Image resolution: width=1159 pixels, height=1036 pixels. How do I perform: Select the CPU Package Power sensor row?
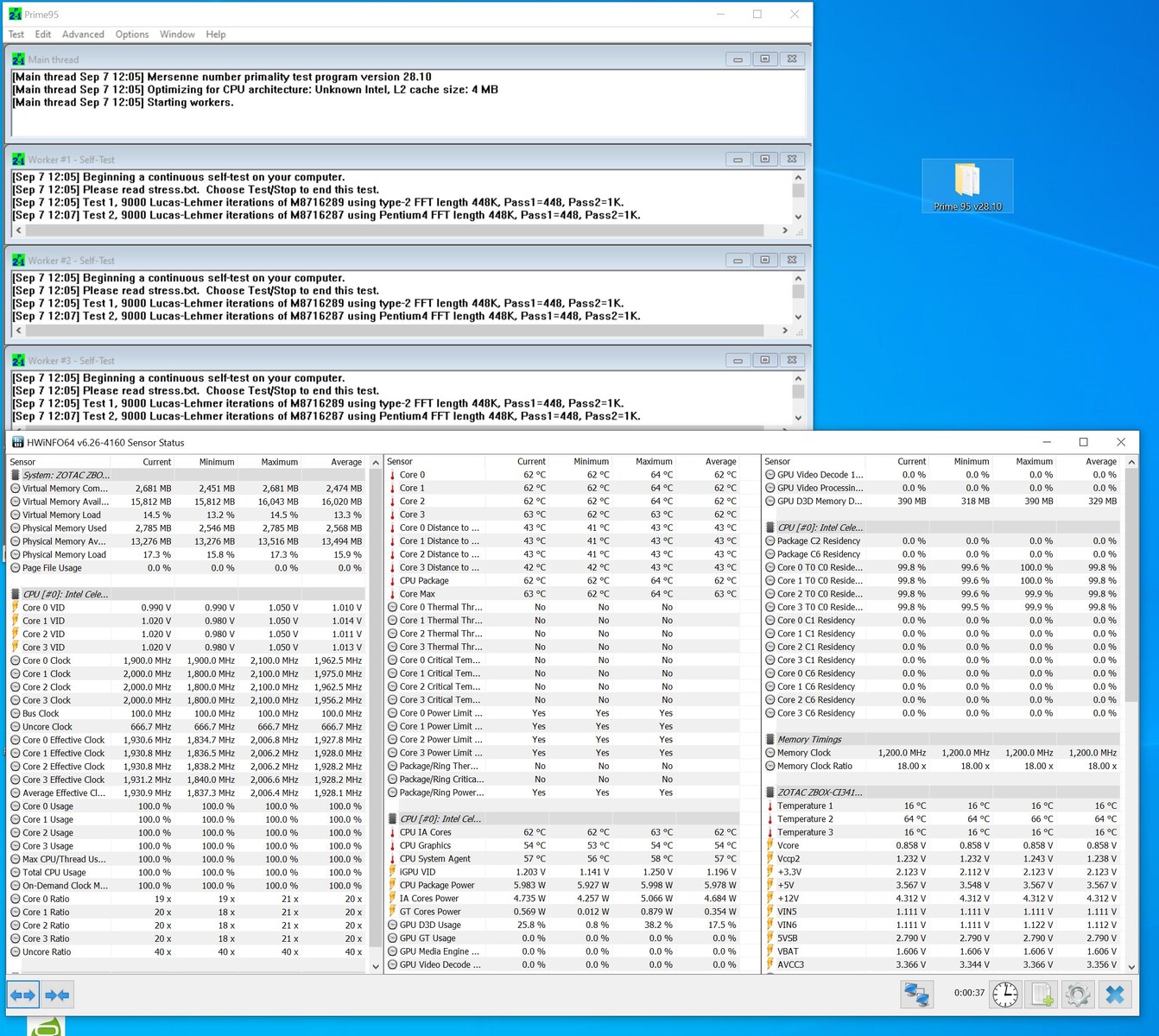(x=437, y=885)
